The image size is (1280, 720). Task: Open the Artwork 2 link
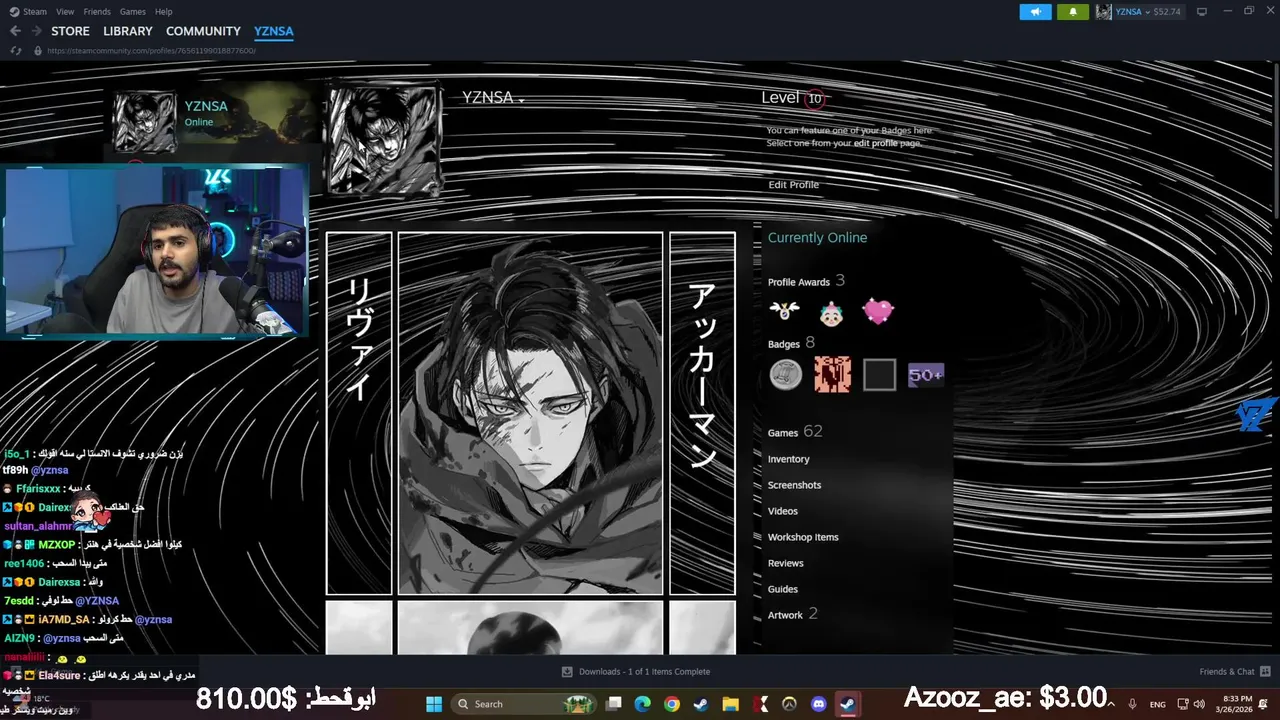[792, 614]
